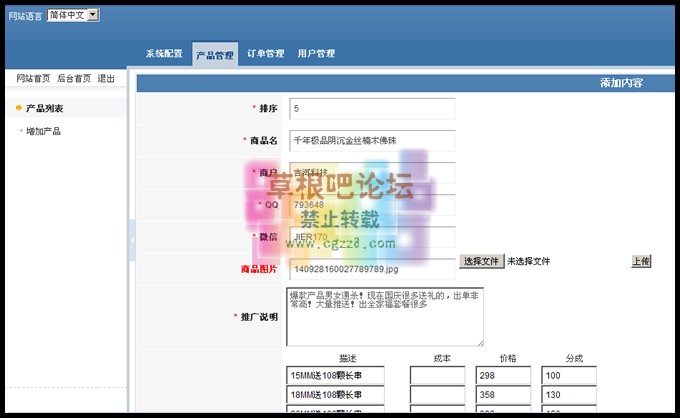Click the price field showing 358
The image size is (680, 418).
(503, 395)
